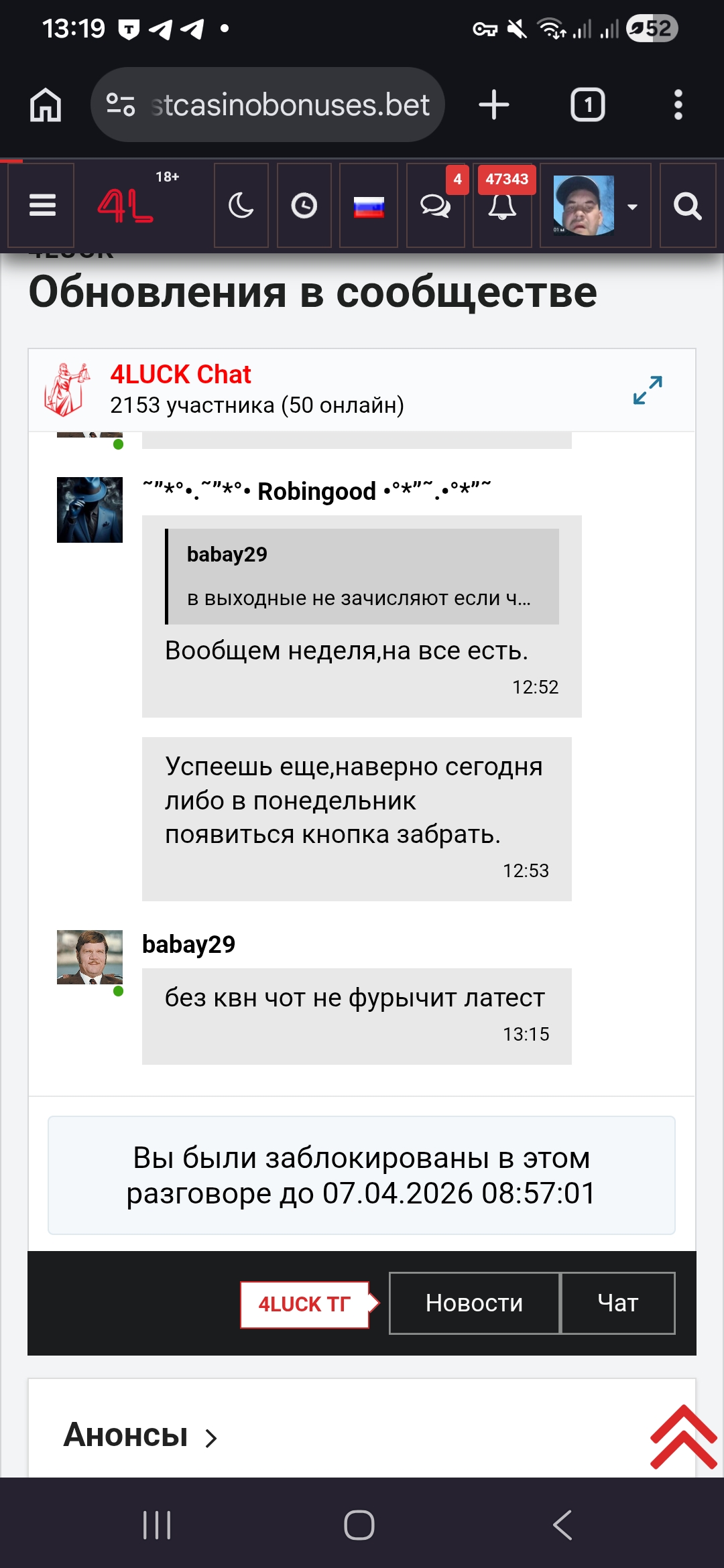
Task: Open the hamburger site menu
Action: coord(42,206)
